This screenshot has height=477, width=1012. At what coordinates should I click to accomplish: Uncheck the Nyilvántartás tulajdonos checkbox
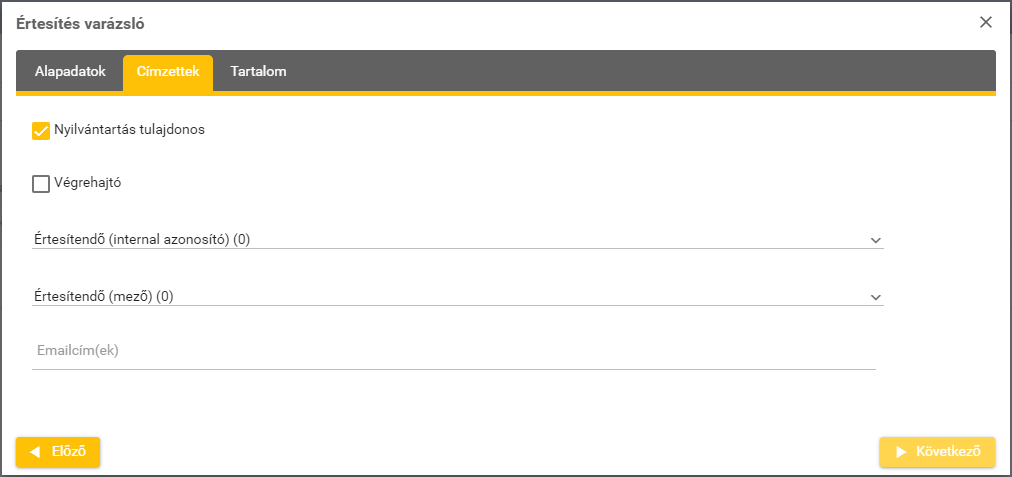[x=41, y=131]
